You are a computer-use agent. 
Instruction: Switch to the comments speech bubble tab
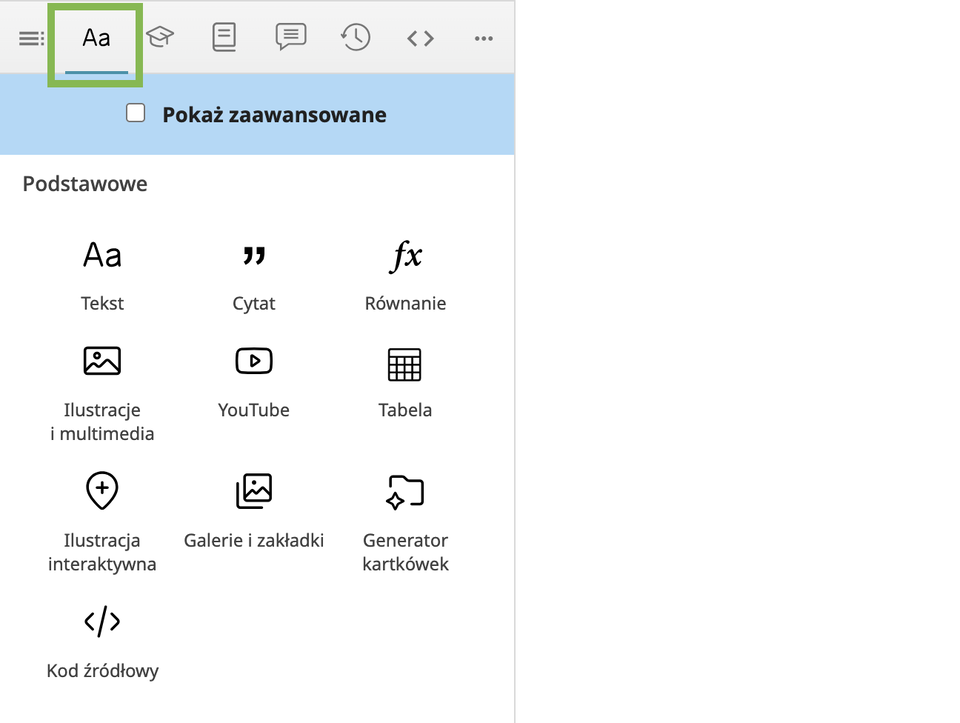(x=290, y=38)
